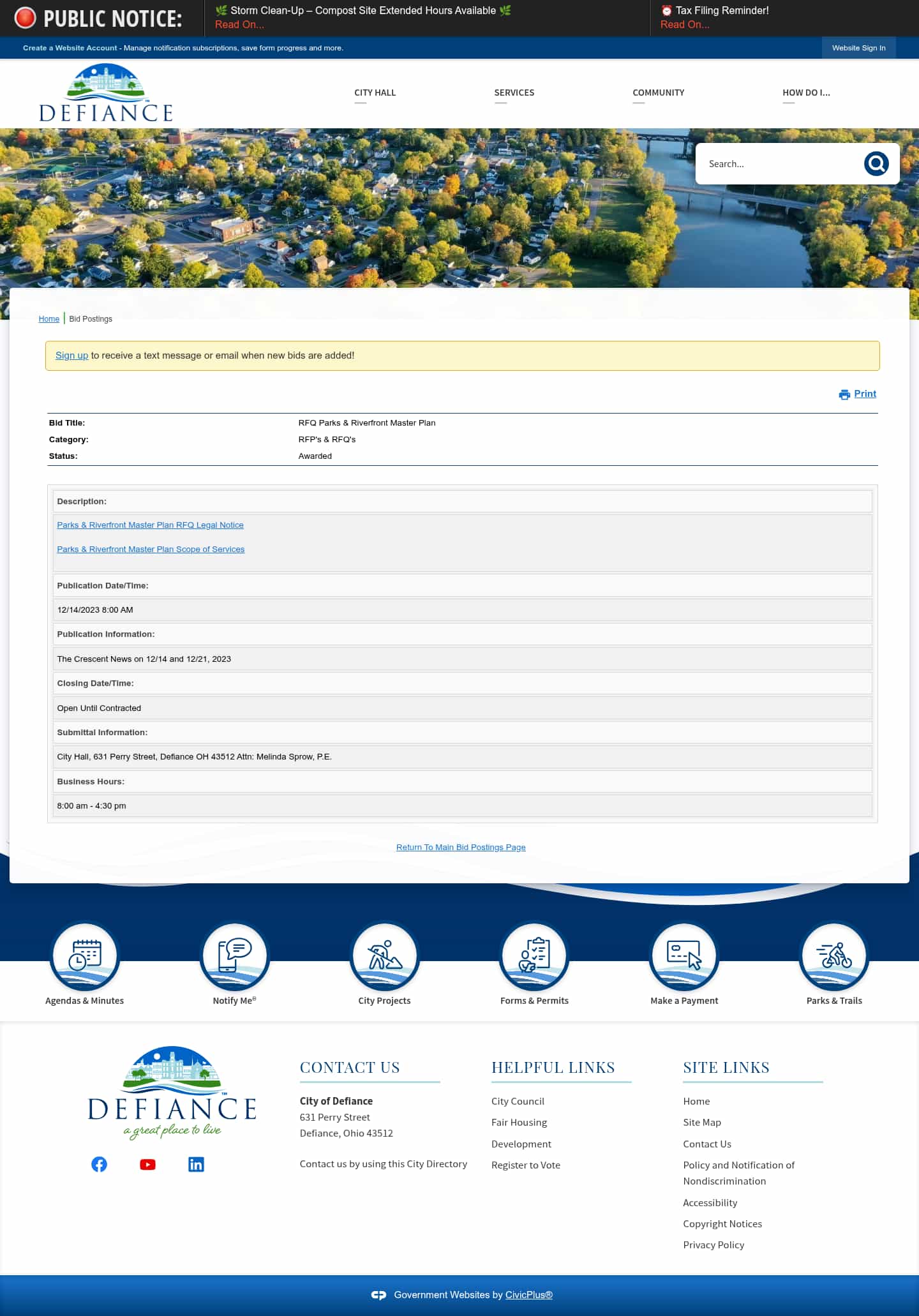This screenshot has height=1316, width=919.
Task: Return To Main Bid Postings Page
Action: (x=461, y=848)
